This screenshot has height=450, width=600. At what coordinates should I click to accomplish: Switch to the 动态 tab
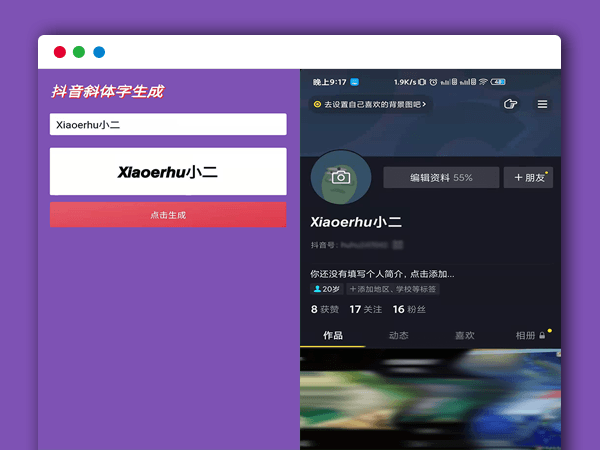(x=398, y=335)
